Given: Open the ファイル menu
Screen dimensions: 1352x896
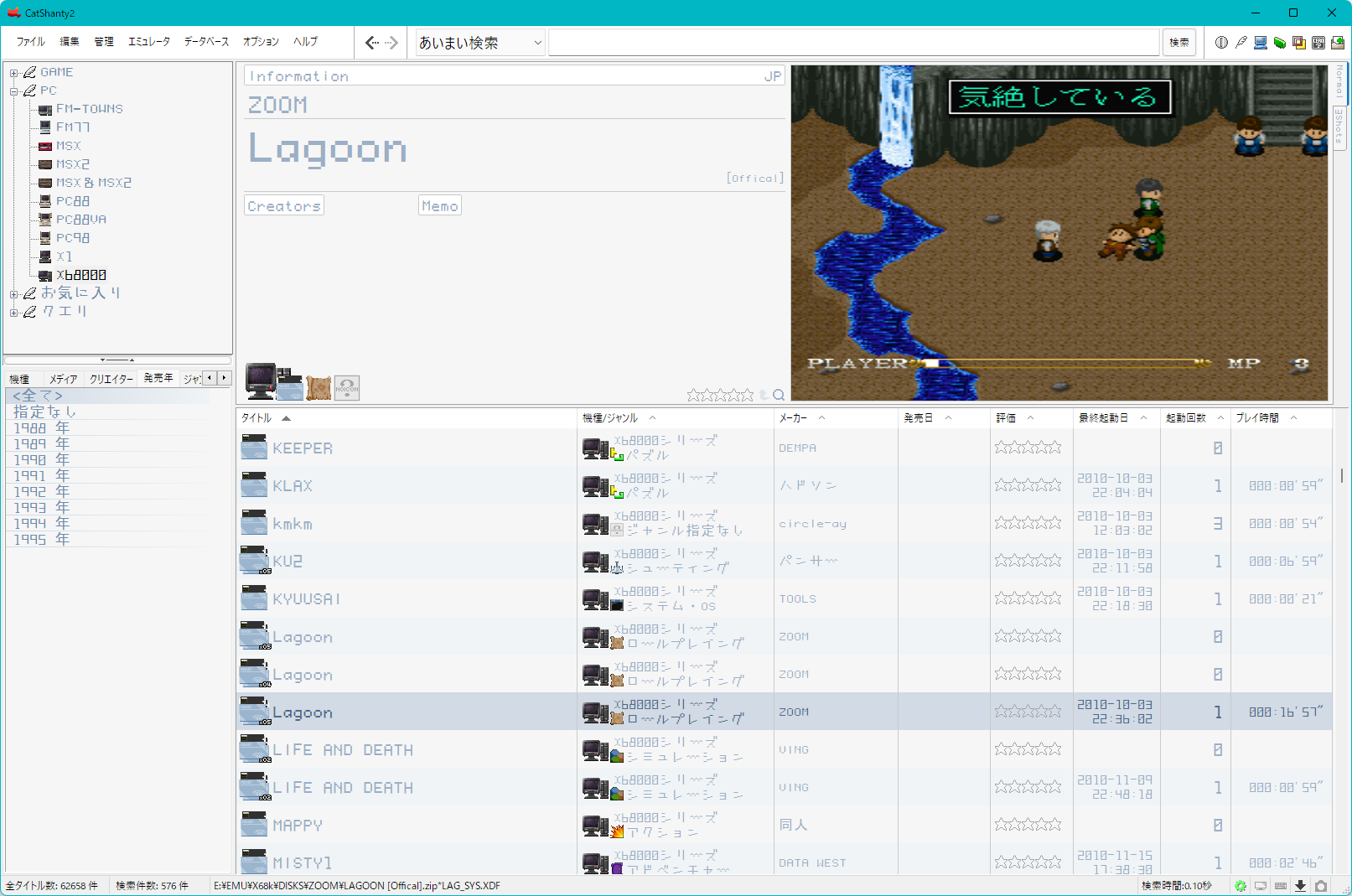Looking at the screenshot, I should coord(31,42).
